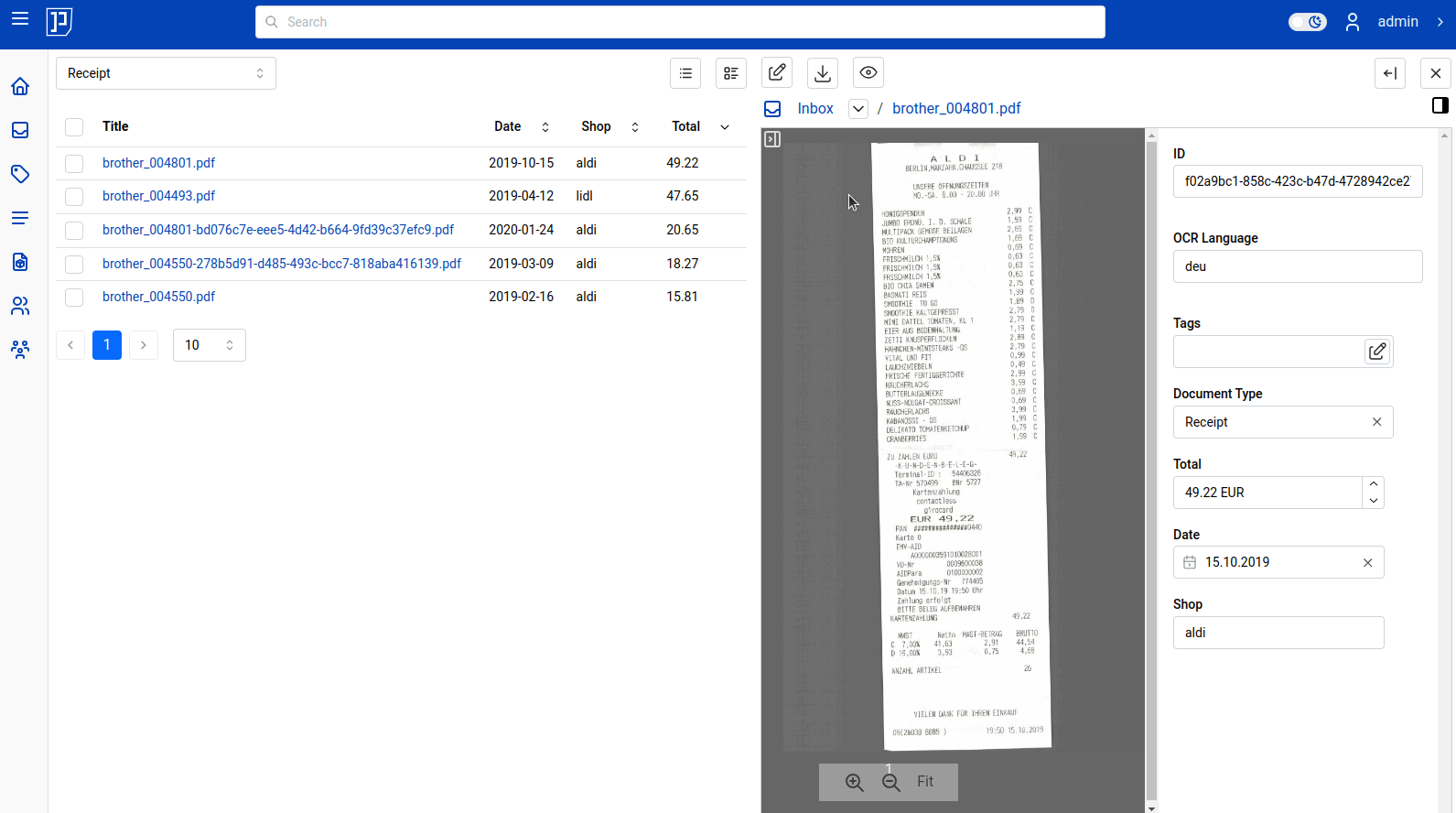
Task: Open the hamburger main menu
Action: tap(20, 19)
